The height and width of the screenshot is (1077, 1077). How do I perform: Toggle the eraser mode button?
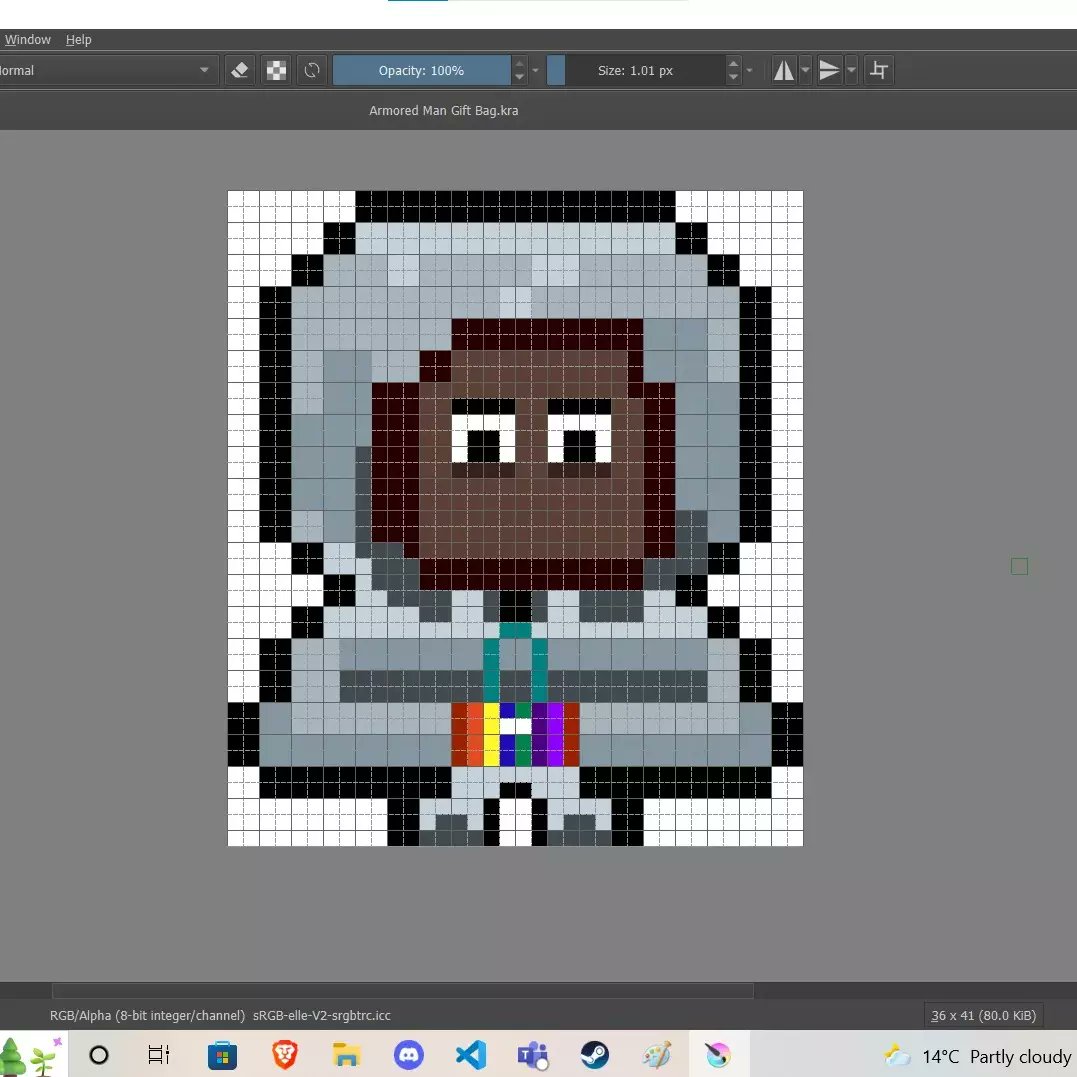click(x=240, y=70)
